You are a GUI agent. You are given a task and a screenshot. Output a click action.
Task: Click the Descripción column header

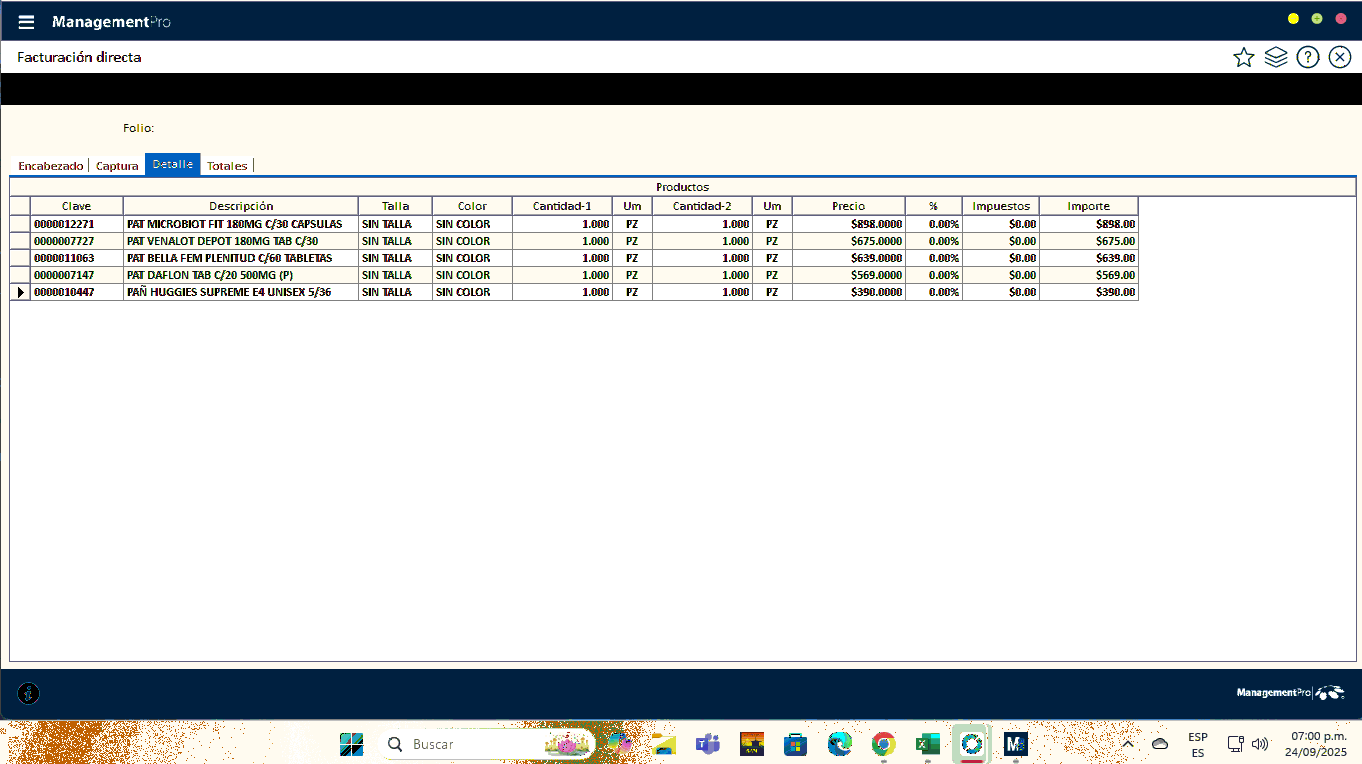(240, 206)
